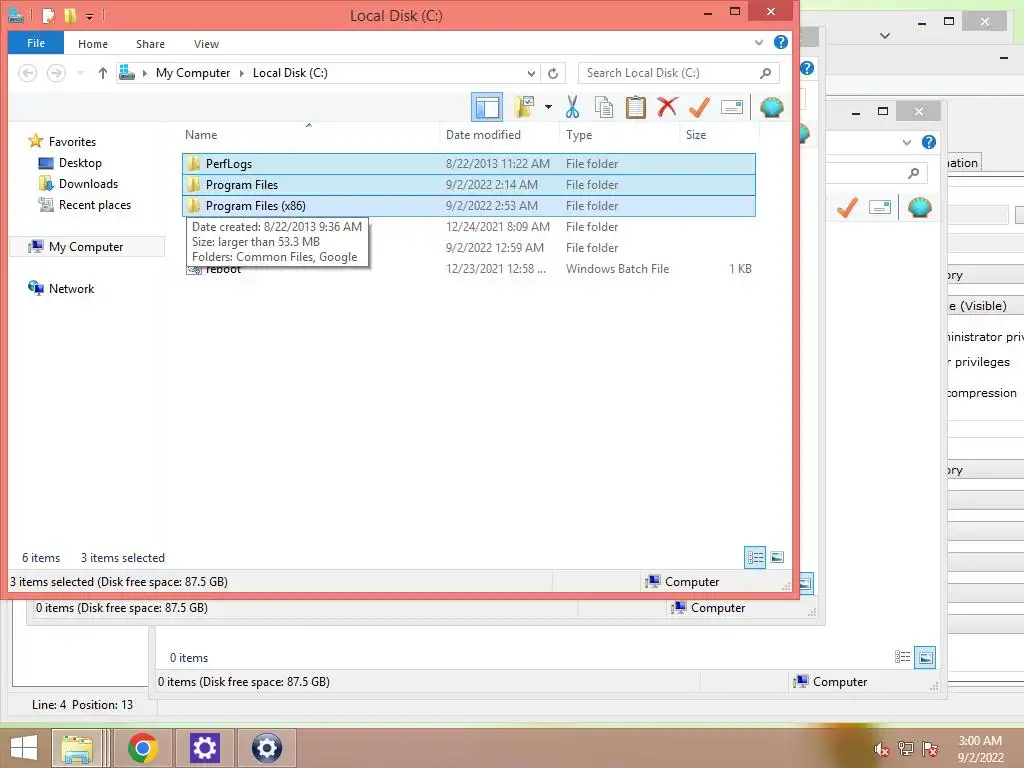Refresh the Local Disk (C:) address bar
Viewport: 1024px width, 768px height.
click(x=553, y=73)
